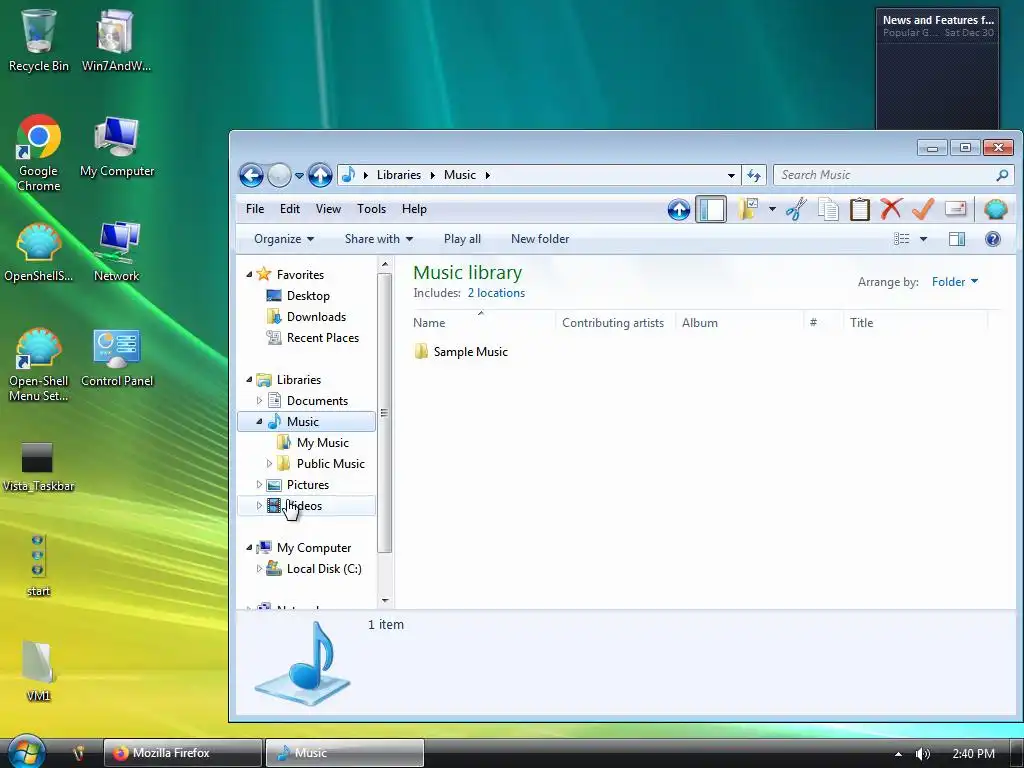
Task: Select Desktop under Favorites
Action: (298, 296)
